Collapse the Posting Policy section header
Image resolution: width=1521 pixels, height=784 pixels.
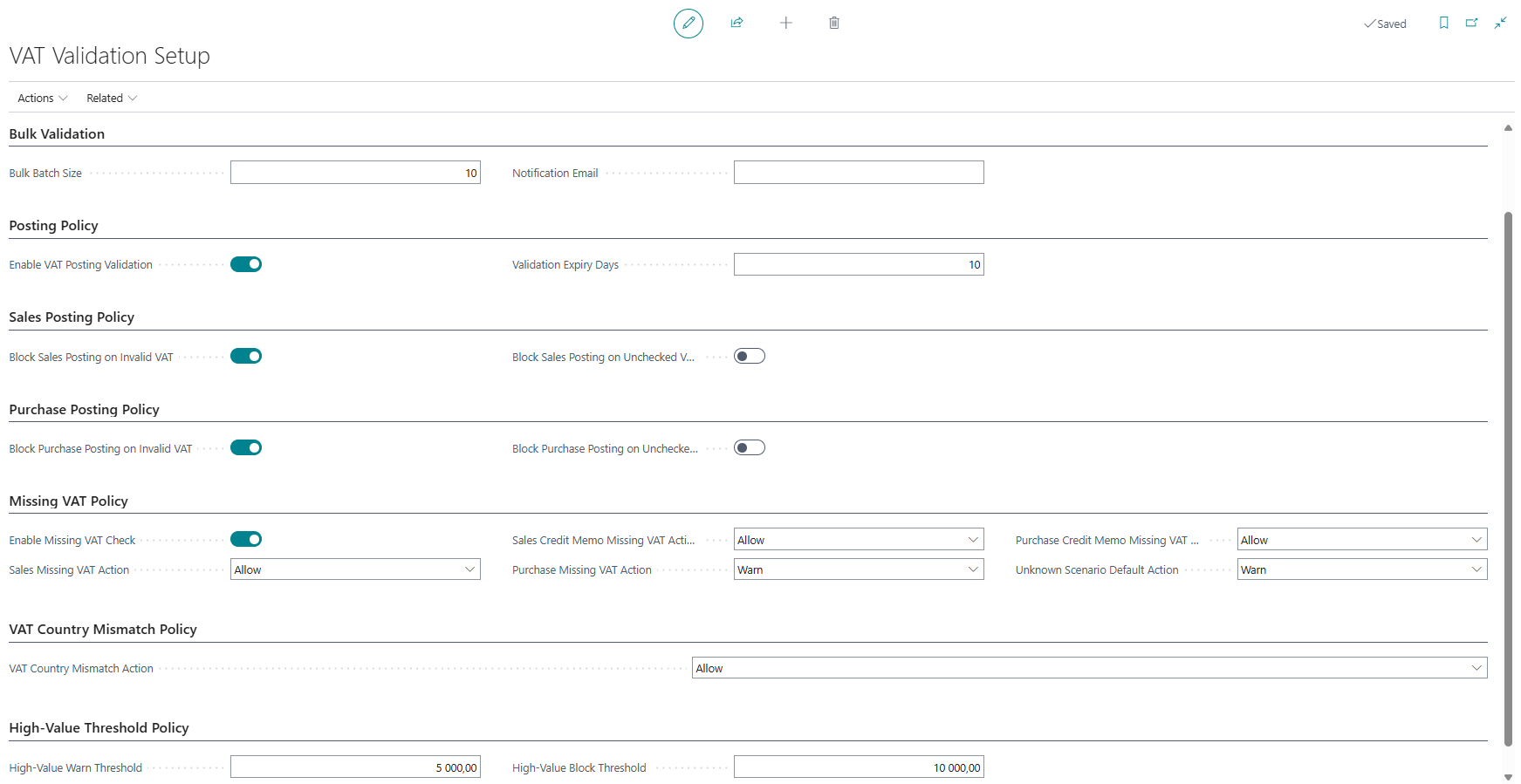pyautogui.click(x=53, y=226)
